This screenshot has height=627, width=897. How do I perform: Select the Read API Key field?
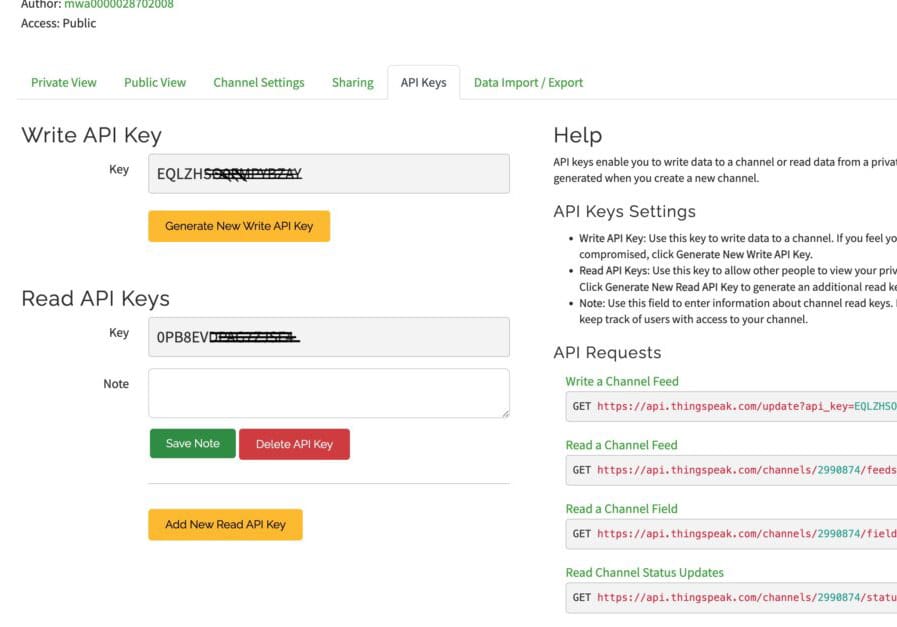[328, 336]
